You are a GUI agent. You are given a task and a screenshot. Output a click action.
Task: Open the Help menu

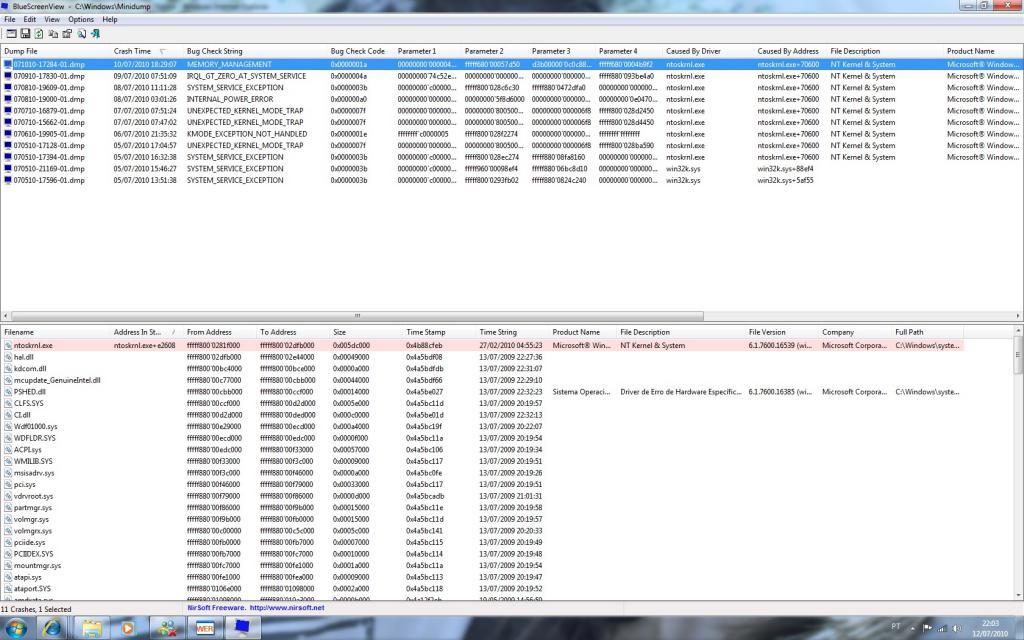pos(110,20)
